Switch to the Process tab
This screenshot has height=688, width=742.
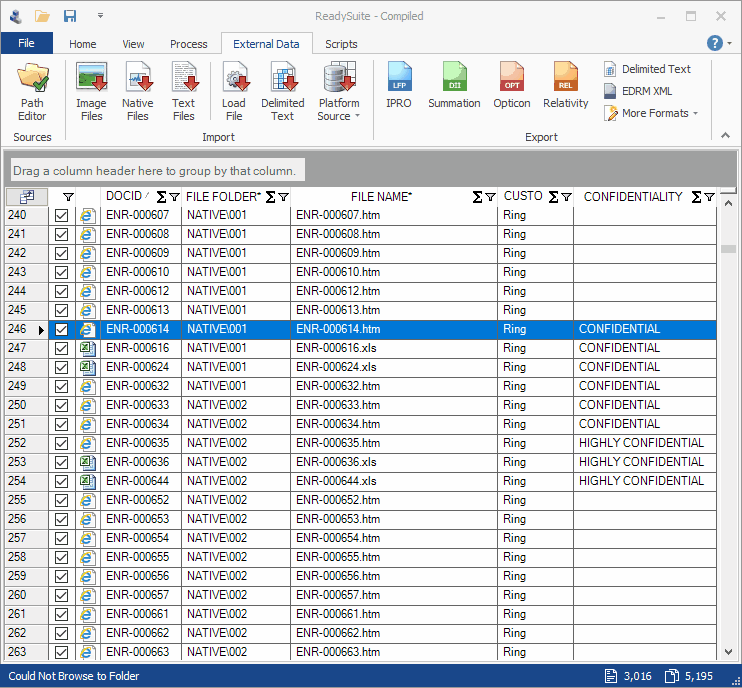189,44
